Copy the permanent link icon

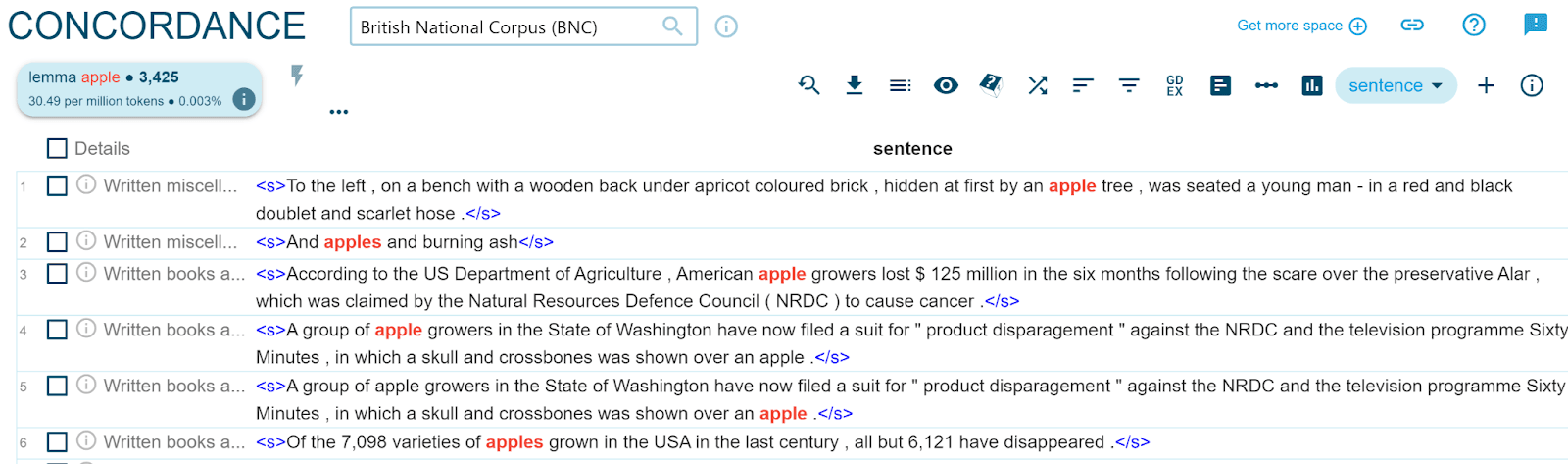coord(1412,26)
